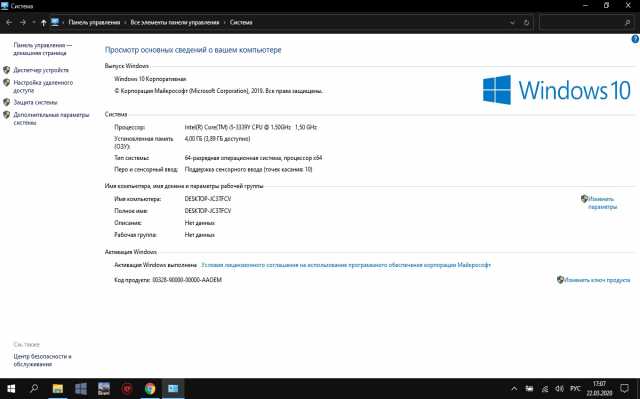Screen dimensions: 640x399
Task: Open help via the blue question mark
Action: click(635, 39)
